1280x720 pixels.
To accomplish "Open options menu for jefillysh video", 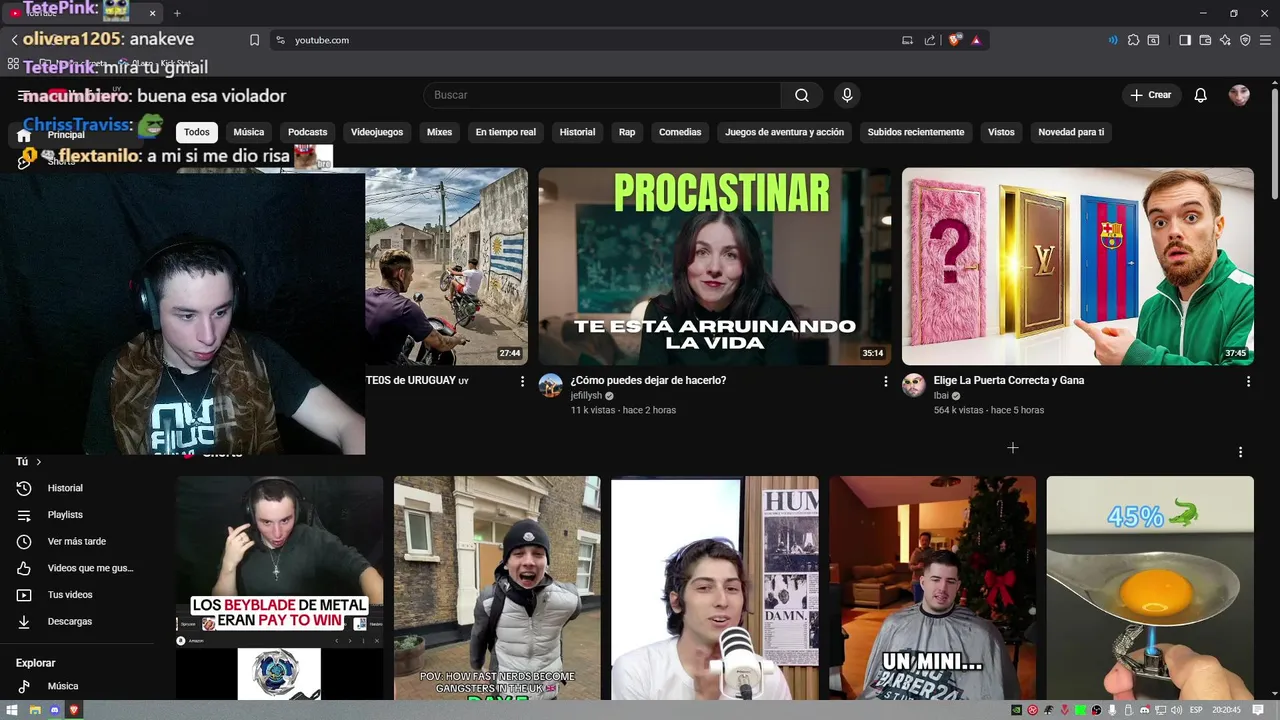I will pyautogui.click(x=885, y=381).
